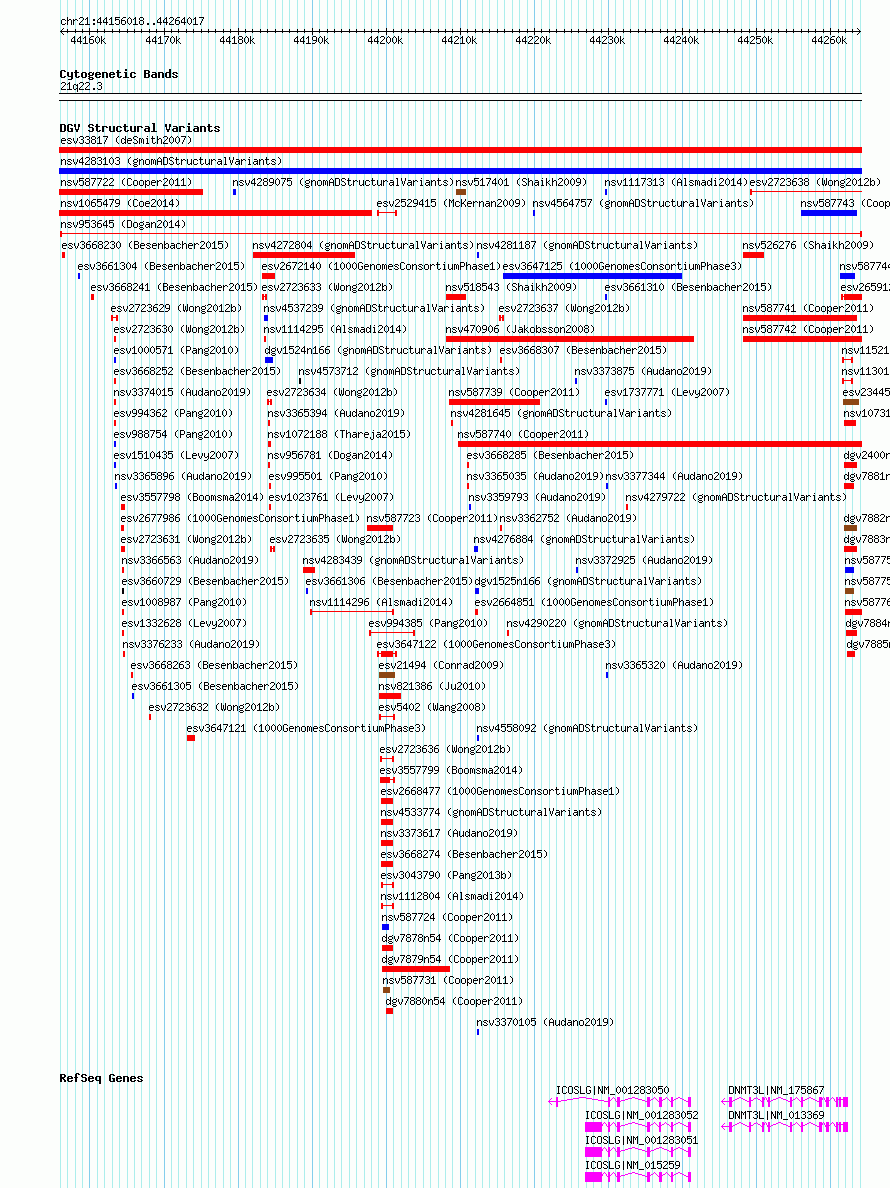Open nsv1112804 (Alsmadi2014) variant
The width and height of the screenshot is (890, 1188).
click(452, 896)
